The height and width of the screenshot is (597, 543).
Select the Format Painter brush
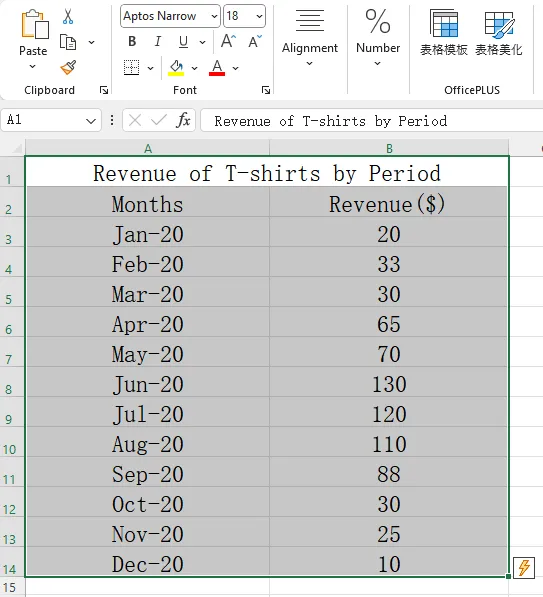coord(68,67)
